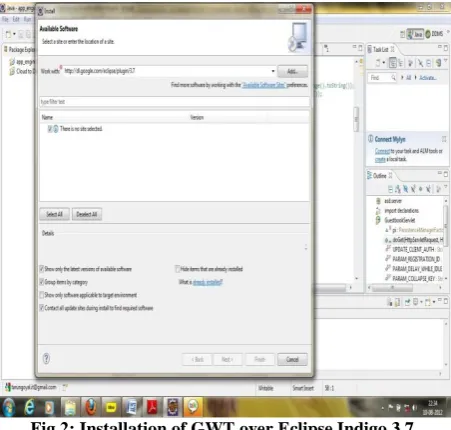Open the Task List view menu arrow
Image resolution: width=451 pixels, height=430 pixels.
[x=446, y=61]
